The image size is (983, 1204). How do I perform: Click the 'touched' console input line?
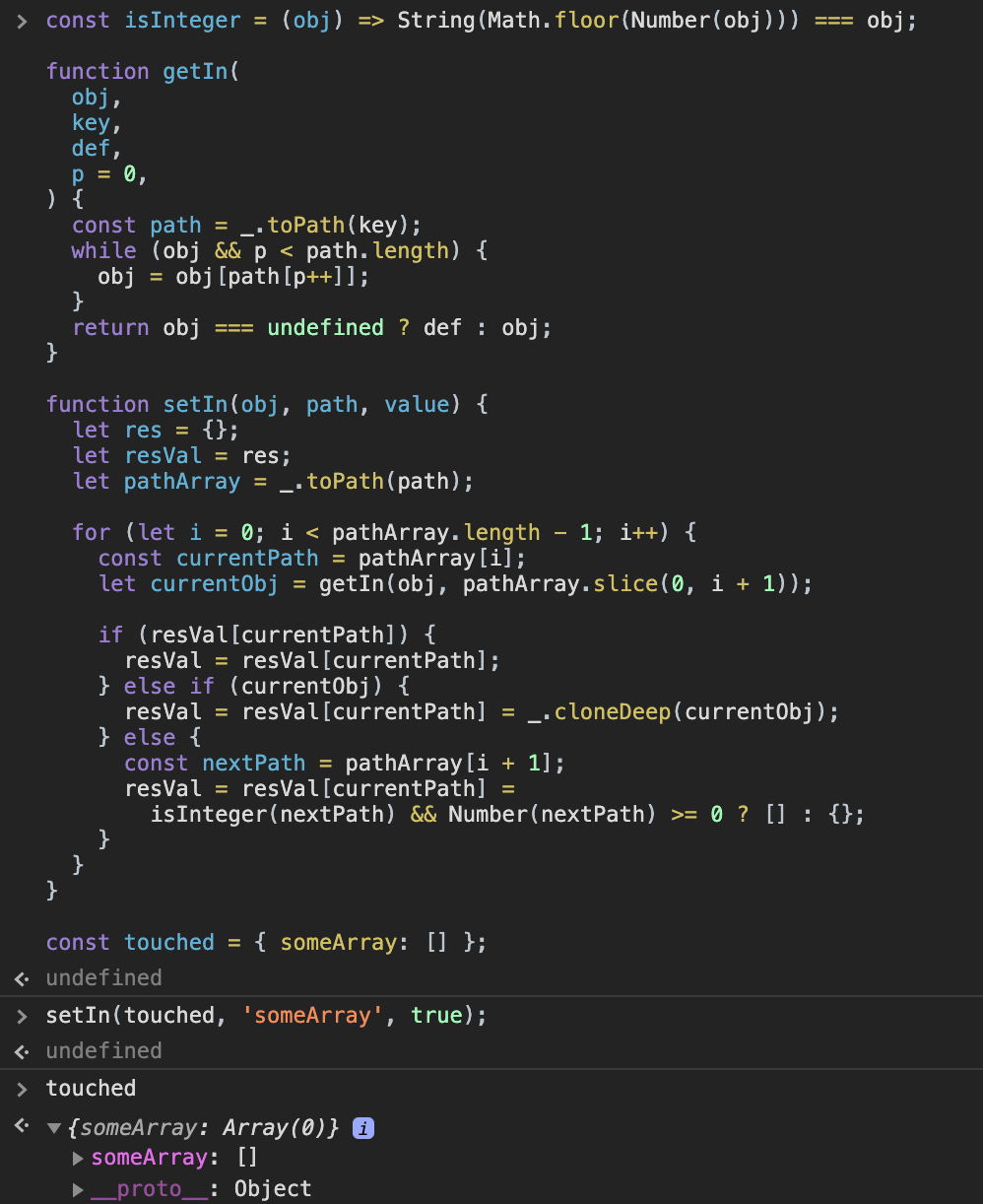pos(91,1088)
